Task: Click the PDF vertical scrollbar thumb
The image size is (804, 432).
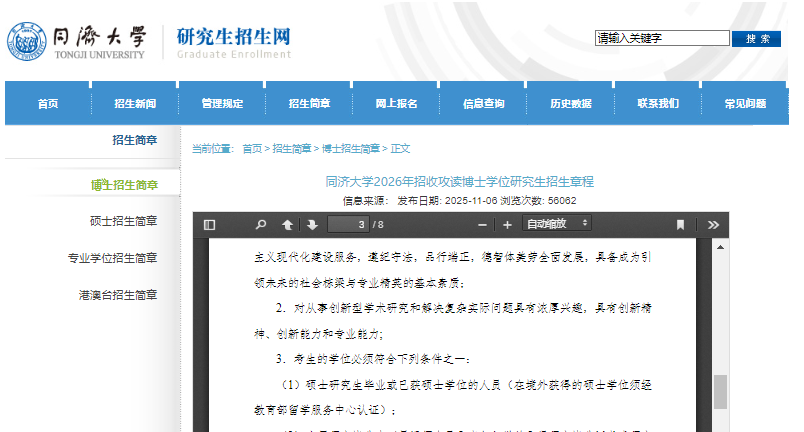Action: tap(720, 391)
